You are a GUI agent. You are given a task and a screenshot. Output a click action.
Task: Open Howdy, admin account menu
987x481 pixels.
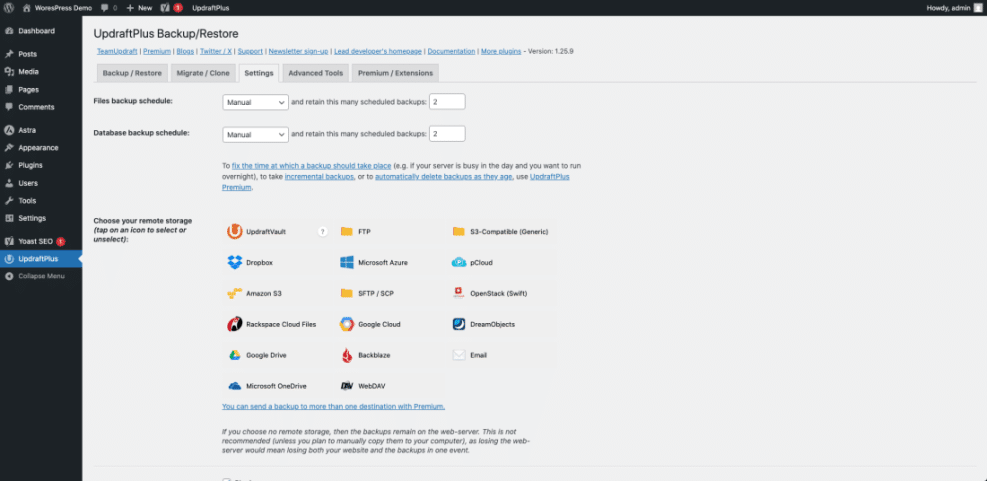tap(954, 8)
